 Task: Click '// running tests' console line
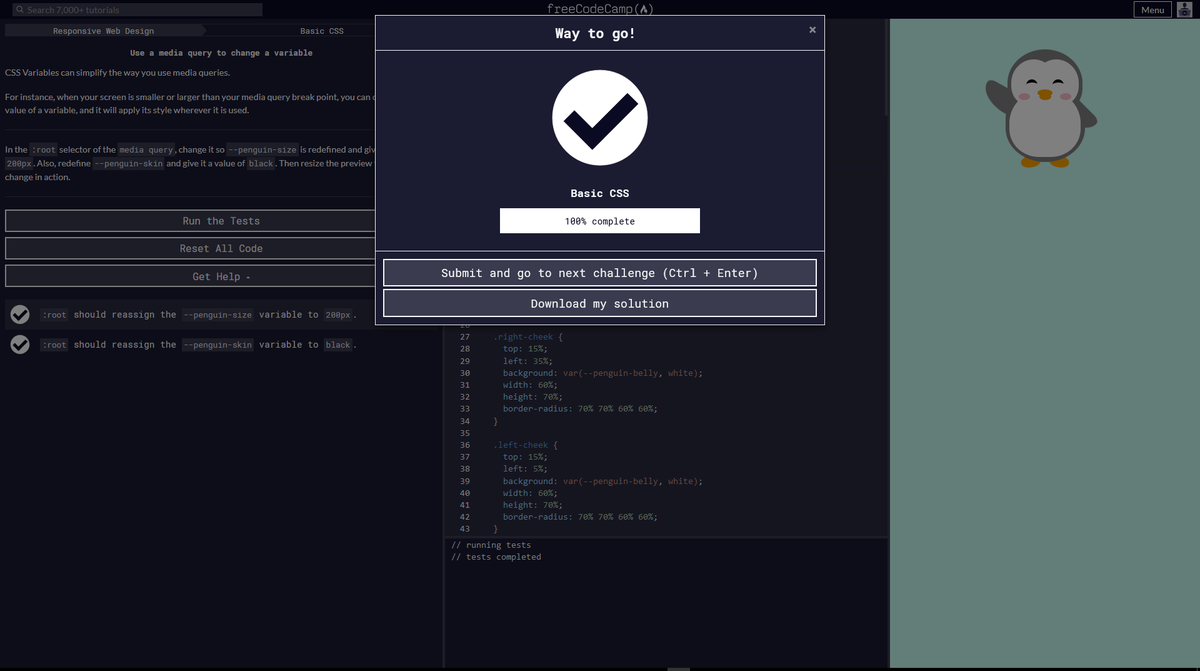[x=491, y=545]
